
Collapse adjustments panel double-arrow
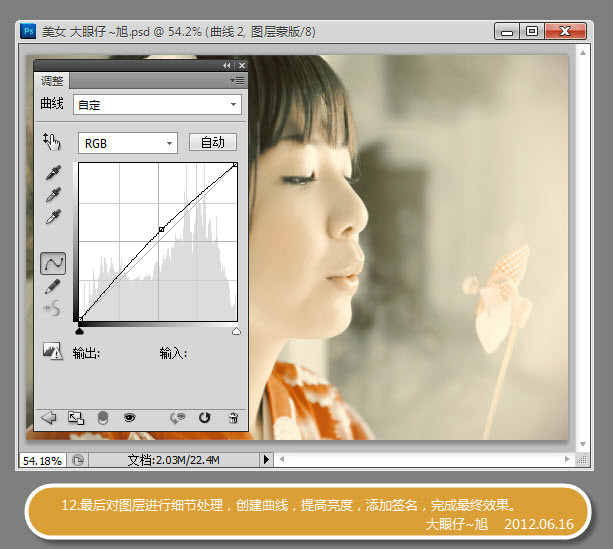pos(226,65)
